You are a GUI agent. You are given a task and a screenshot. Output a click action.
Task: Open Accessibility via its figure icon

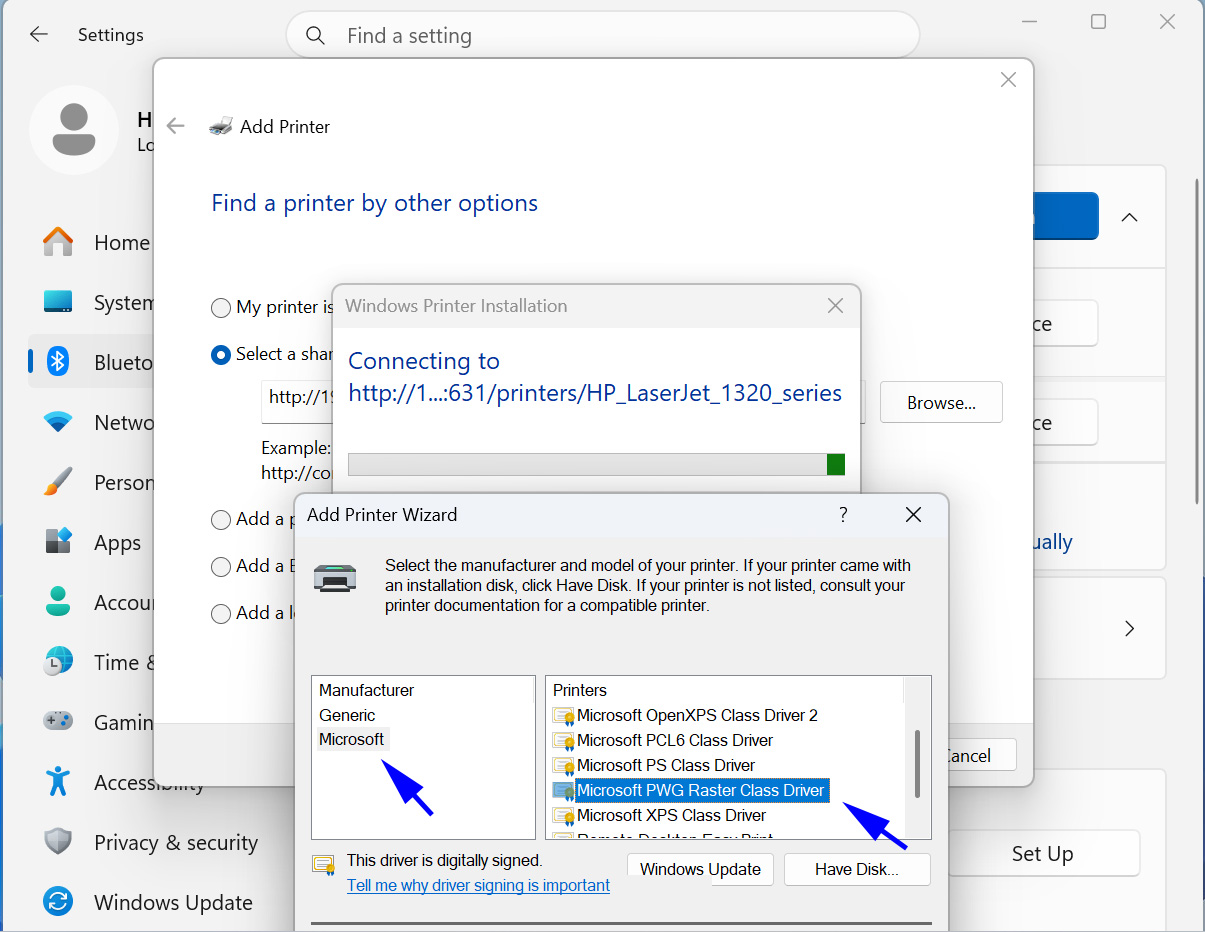[x=58, y=782]
